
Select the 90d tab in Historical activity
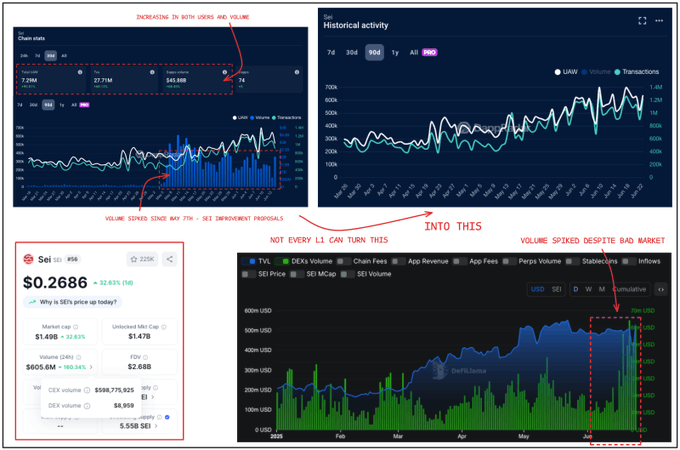pyautogui.click(x=374, y=52)
